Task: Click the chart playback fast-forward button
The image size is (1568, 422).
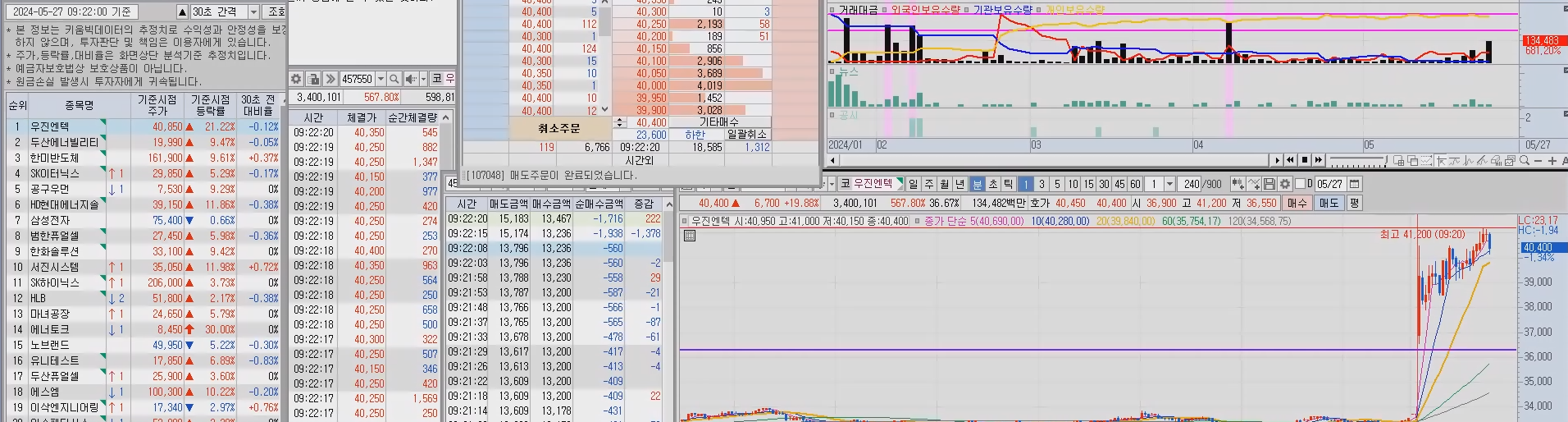Action: coord(1319,160)
